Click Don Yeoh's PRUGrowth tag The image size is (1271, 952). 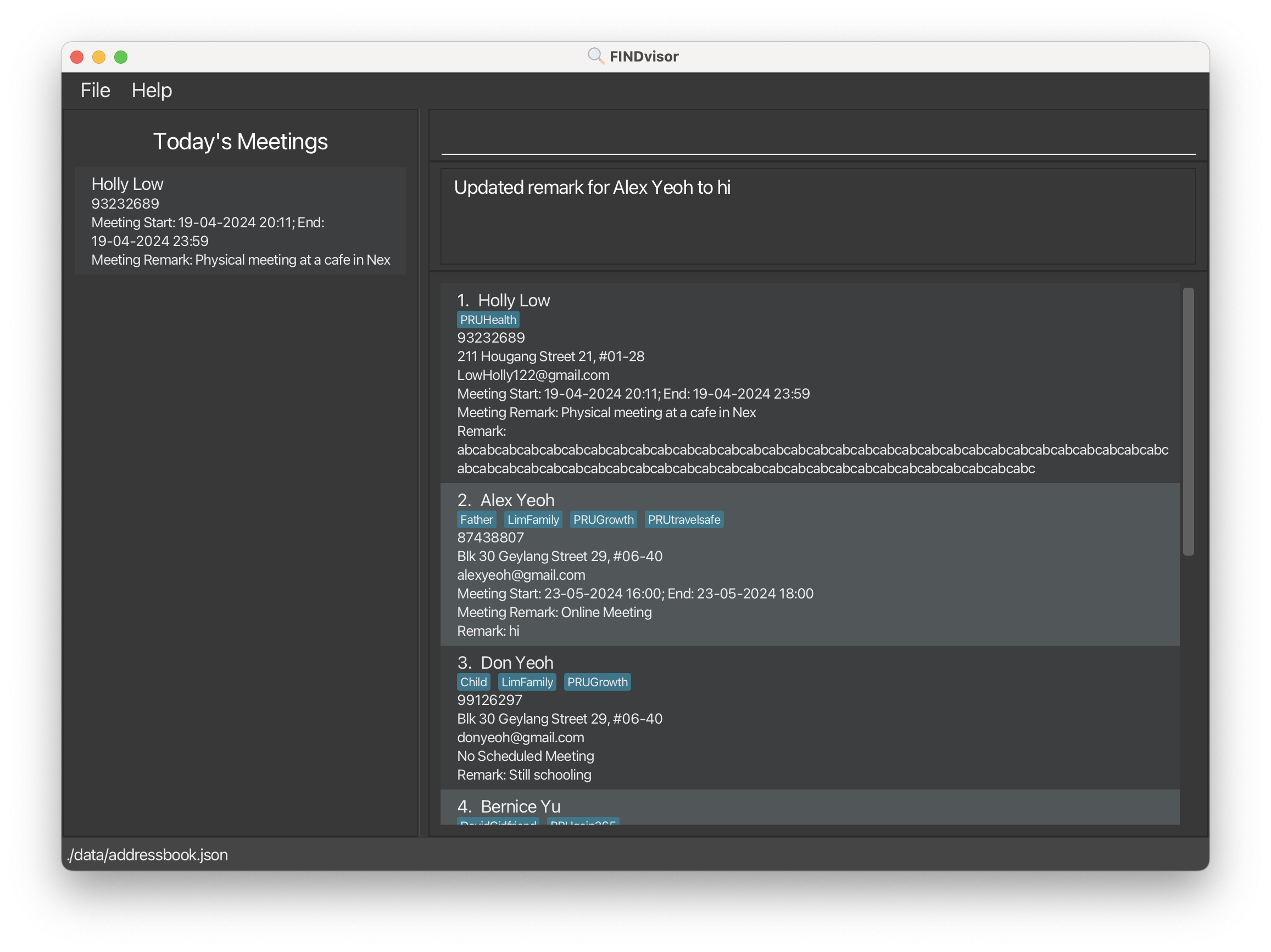coord(597,682)
